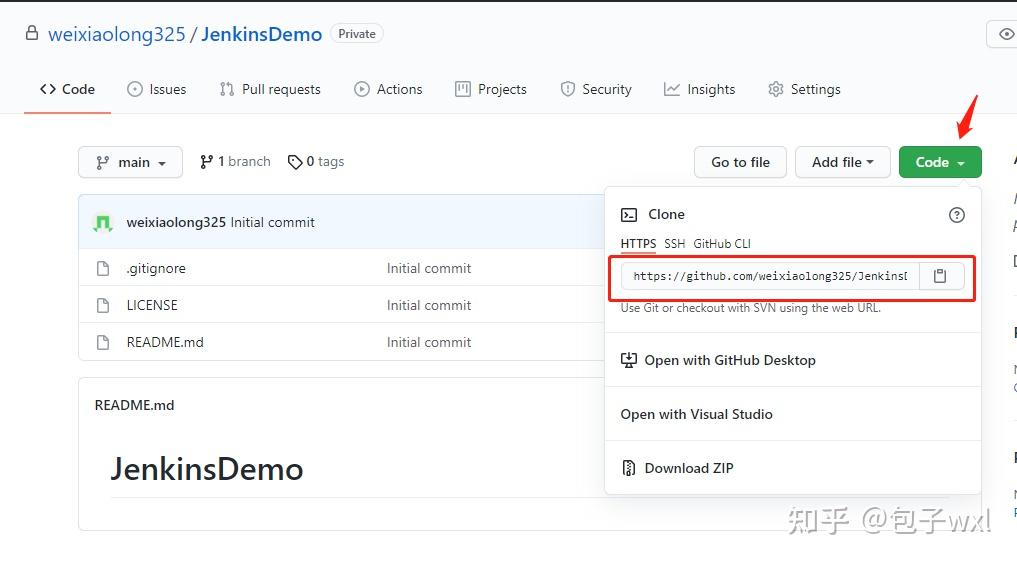Click the README.md file icon in list
Image resolution: width=1017 pixels, height=562 pixels.
click(102, 342)
